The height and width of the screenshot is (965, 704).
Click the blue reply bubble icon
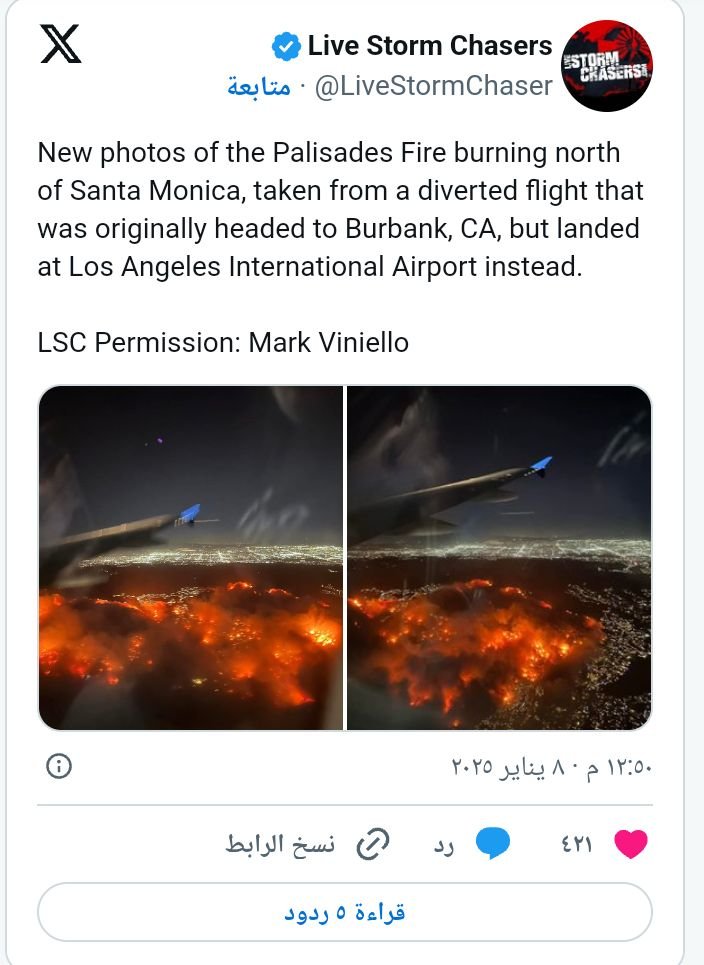click(x=492, y=845)
